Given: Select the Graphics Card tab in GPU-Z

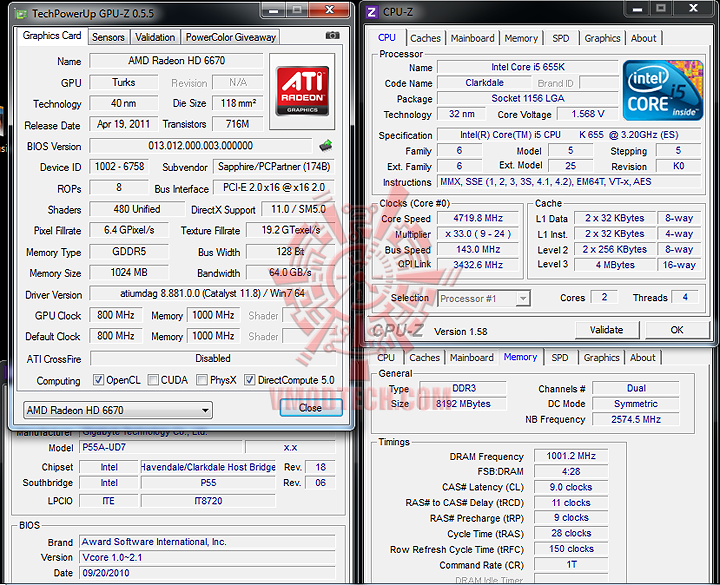Looking at the screenshot, I should (52, 36).
